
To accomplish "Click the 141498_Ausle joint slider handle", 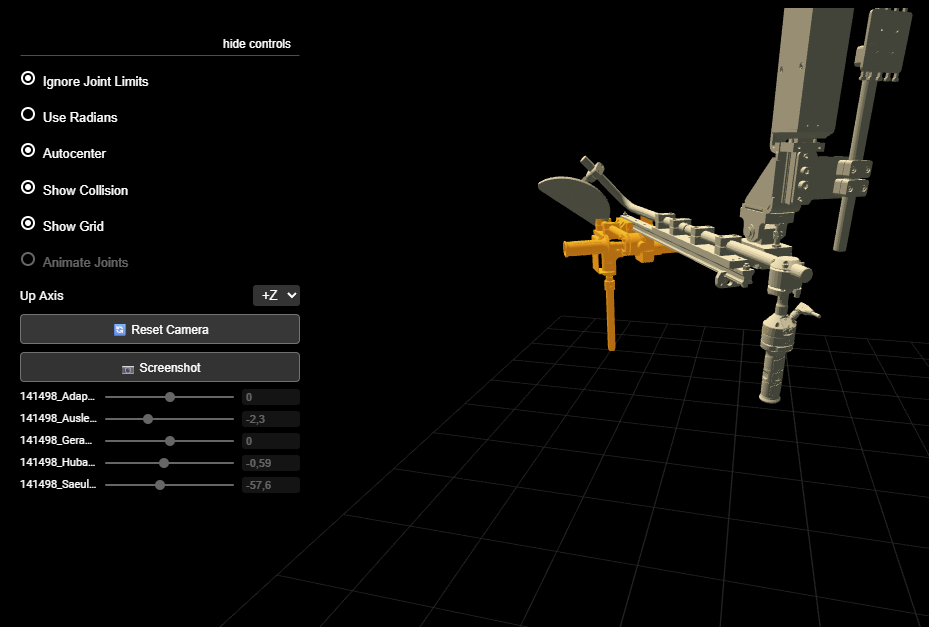I will click(148, 419).
